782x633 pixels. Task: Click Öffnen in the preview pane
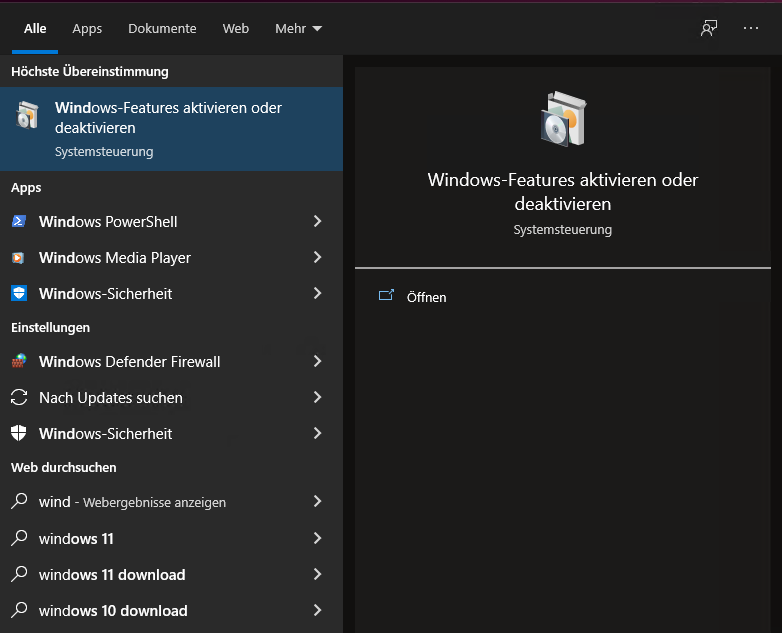[426, 297]
